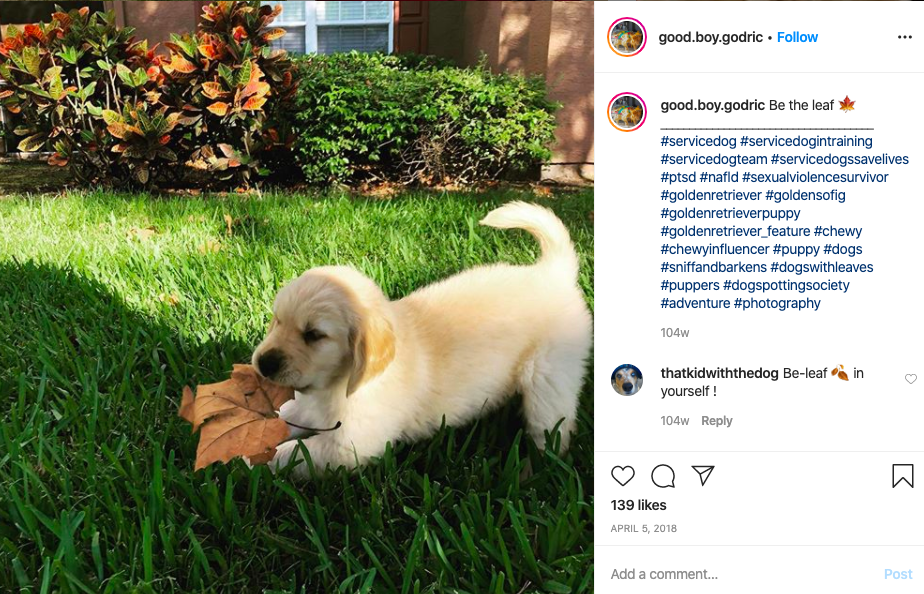Focus the Add a comment field
924x594 pixels.
pos(742,574)
